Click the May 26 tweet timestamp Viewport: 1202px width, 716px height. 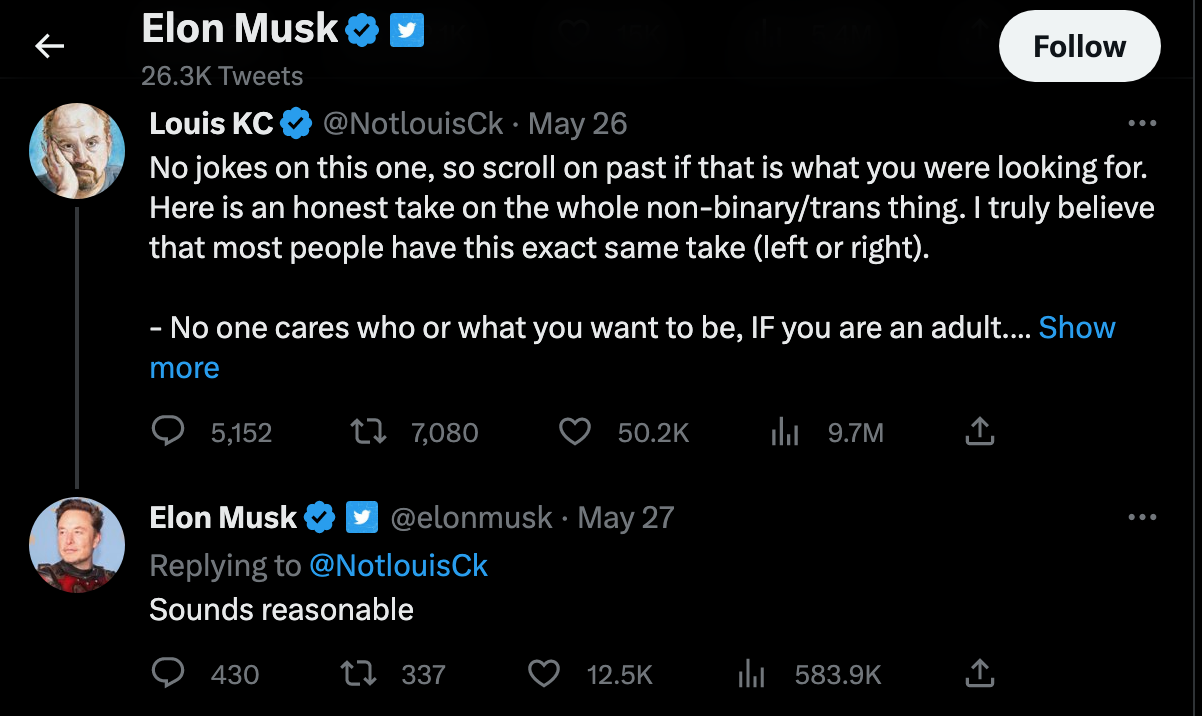(577, 124)
